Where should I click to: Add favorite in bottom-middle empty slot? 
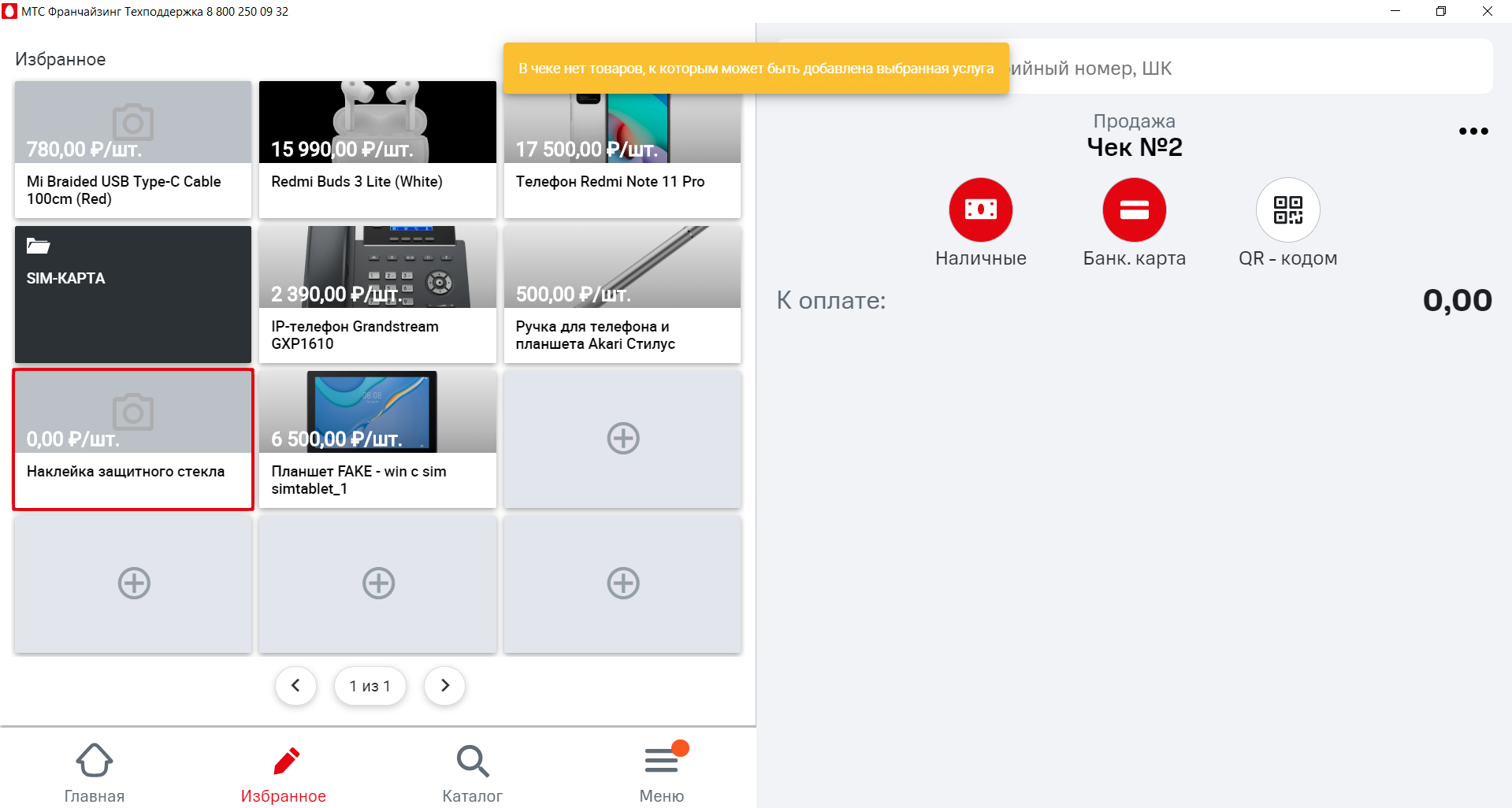[x=378, y=584]
